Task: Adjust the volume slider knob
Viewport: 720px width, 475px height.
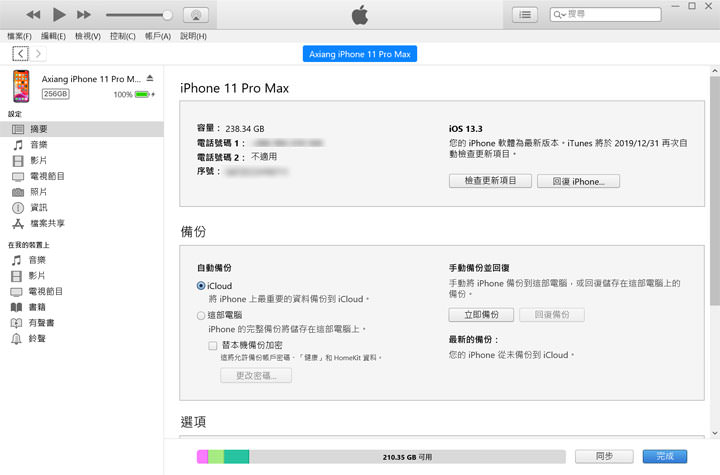Action: coord(168,15)
